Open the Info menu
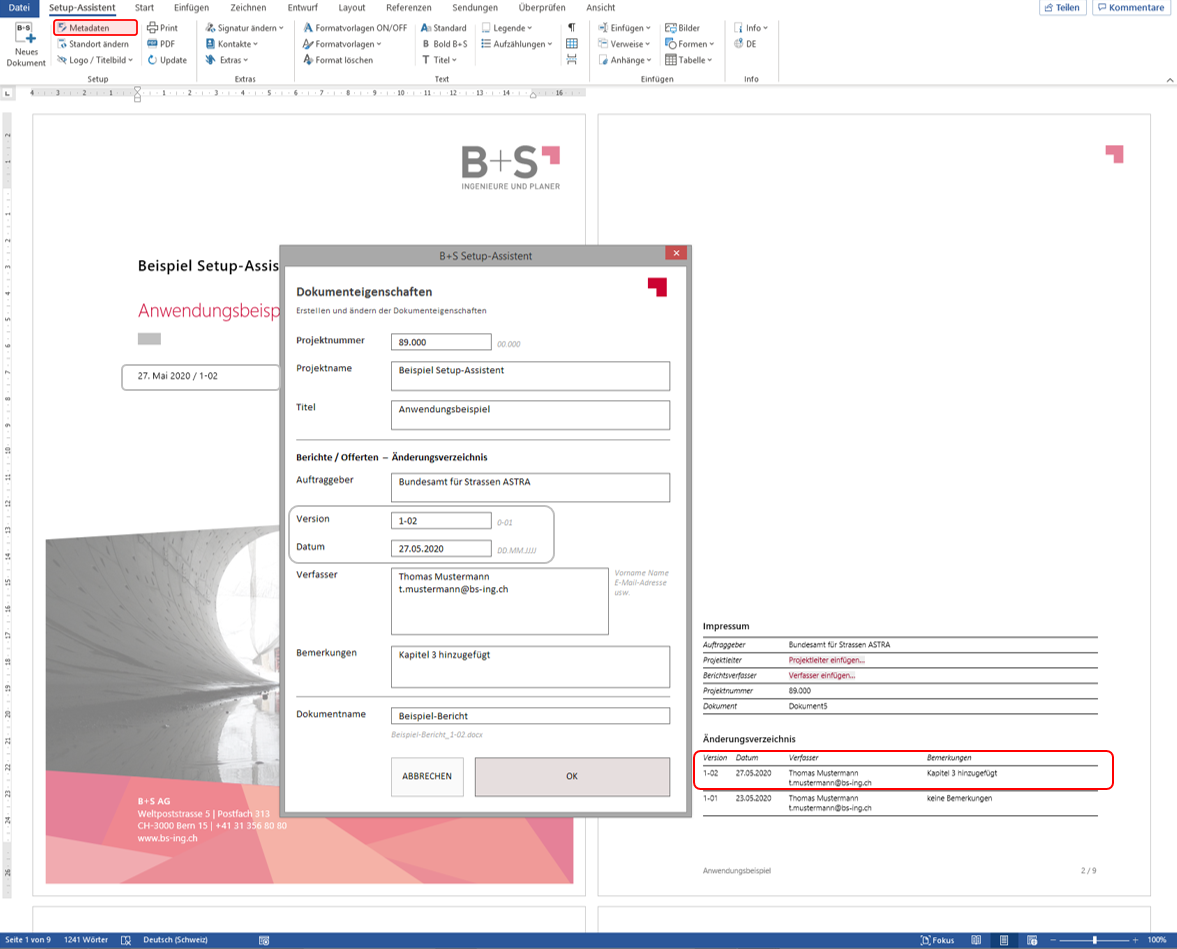Screen dimensions: 1177x949 pyautogui.click(x=751, y=28)
